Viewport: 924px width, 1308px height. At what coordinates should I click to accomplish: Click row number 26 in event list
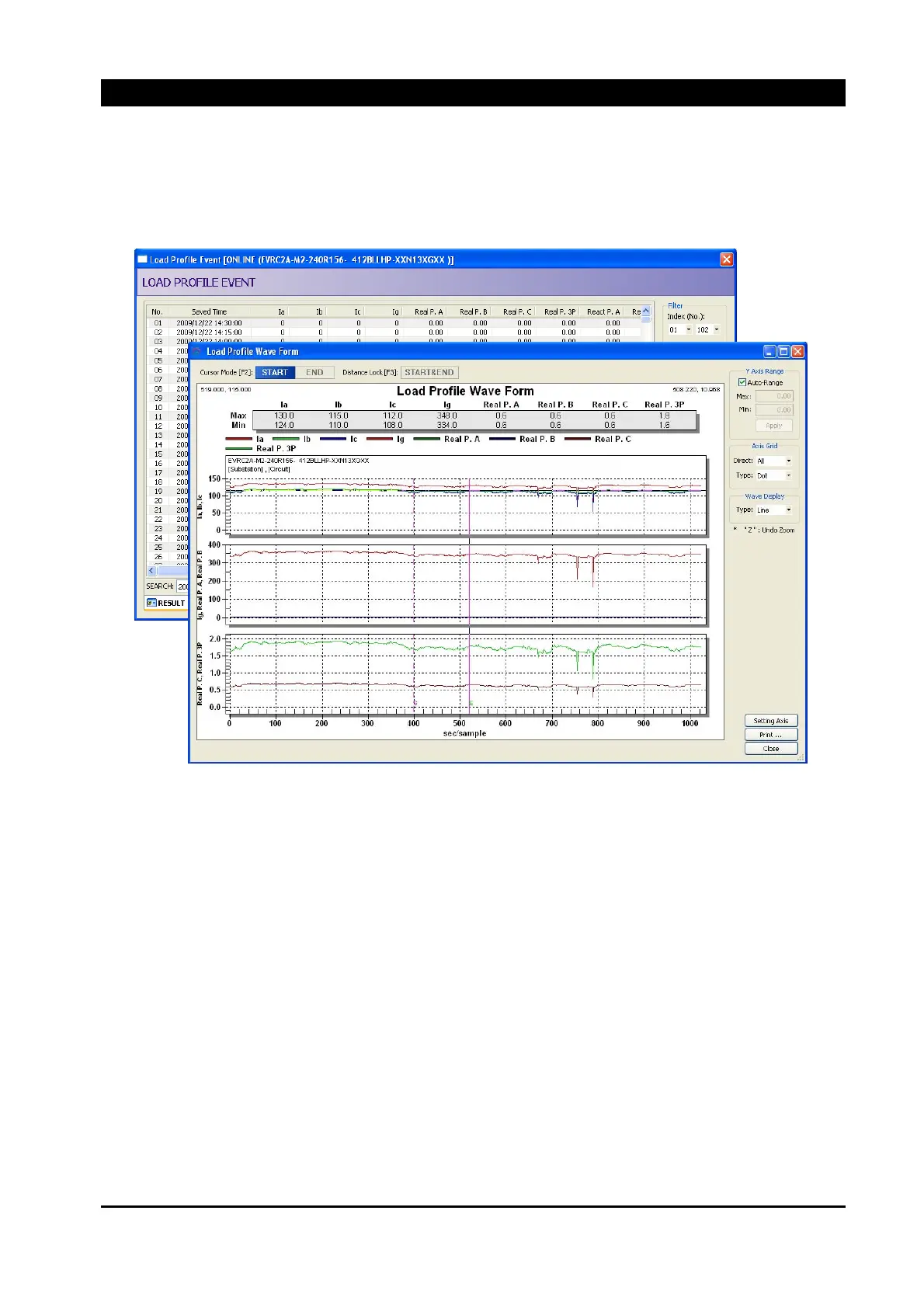[x=158, y=556]
